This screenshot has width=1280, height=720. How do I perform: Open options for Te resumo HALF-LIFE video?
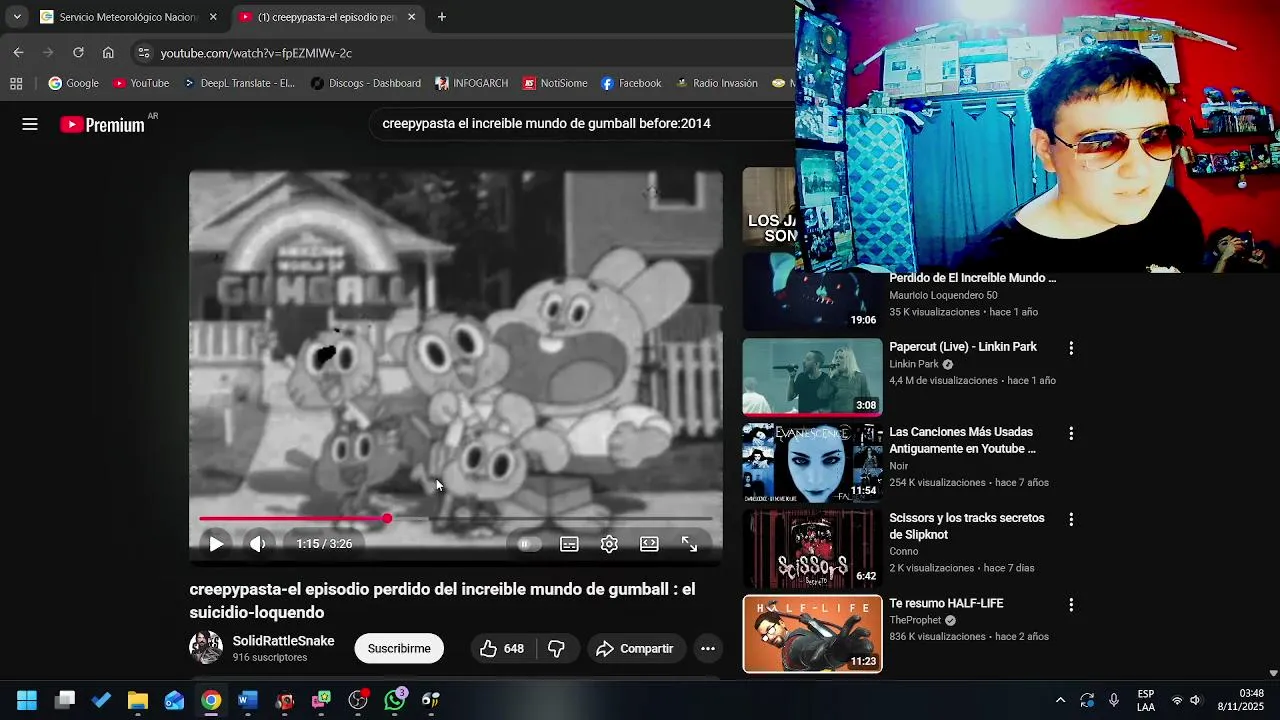[x=1071, y=605]
